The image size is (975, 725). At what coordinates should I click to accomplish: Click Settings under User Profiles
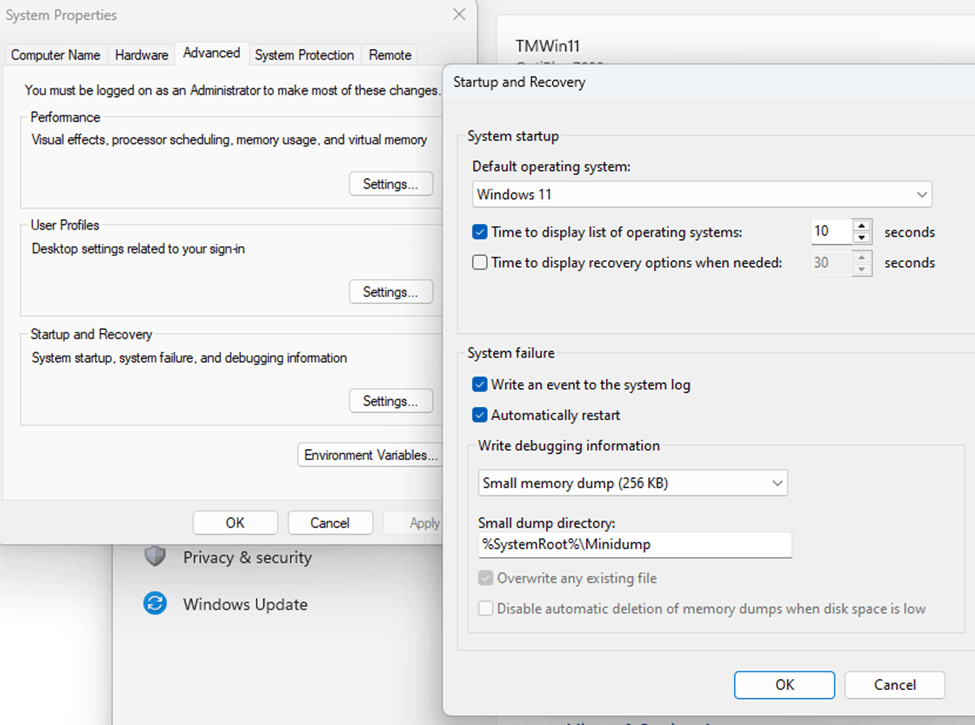pos(390,291)
